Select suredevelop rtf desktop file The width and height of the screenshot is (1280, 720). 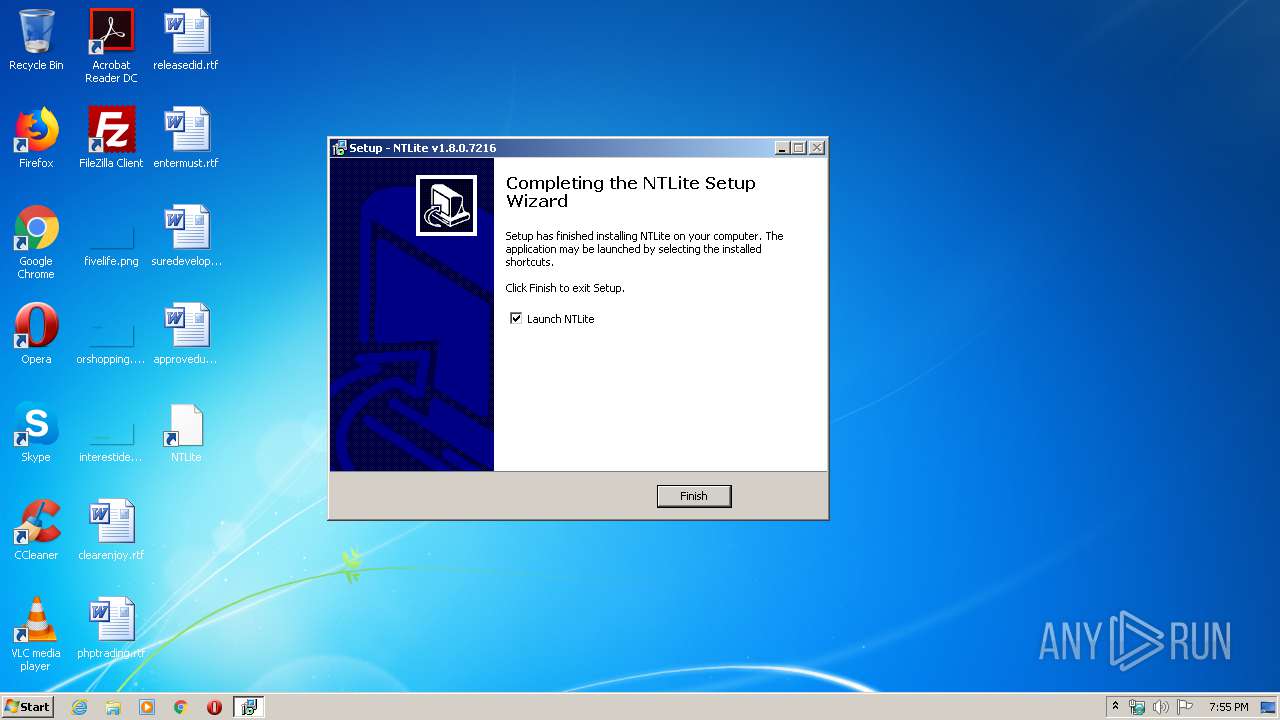coord(186,236)
